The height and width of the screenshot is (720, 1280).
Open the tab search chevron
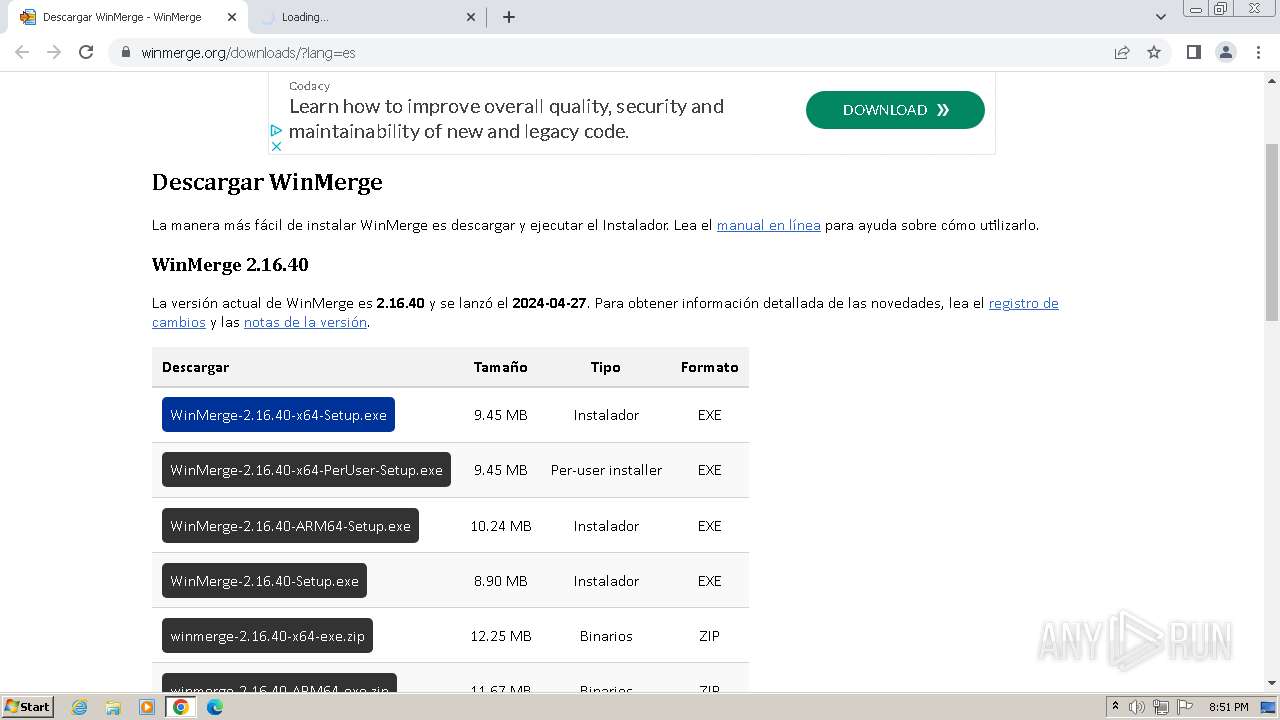pos(1161,17)
